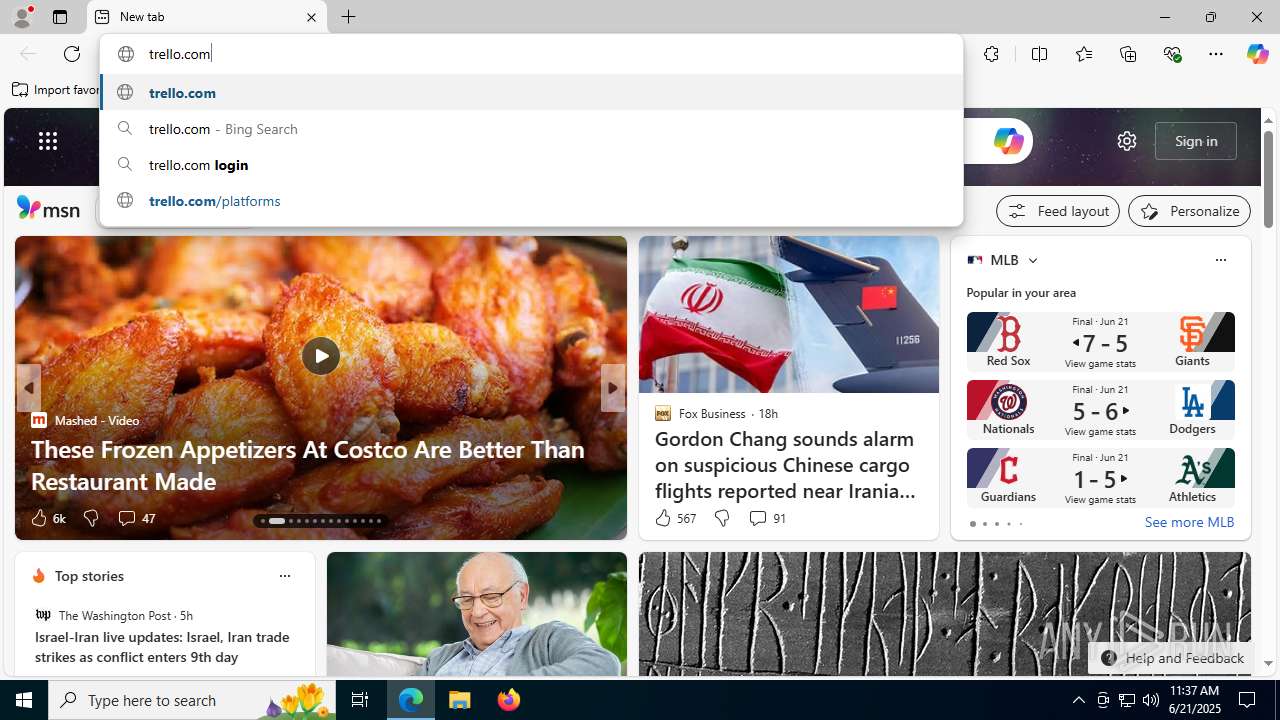Open the Red Sox vs Giants game

click(1100, 341)
